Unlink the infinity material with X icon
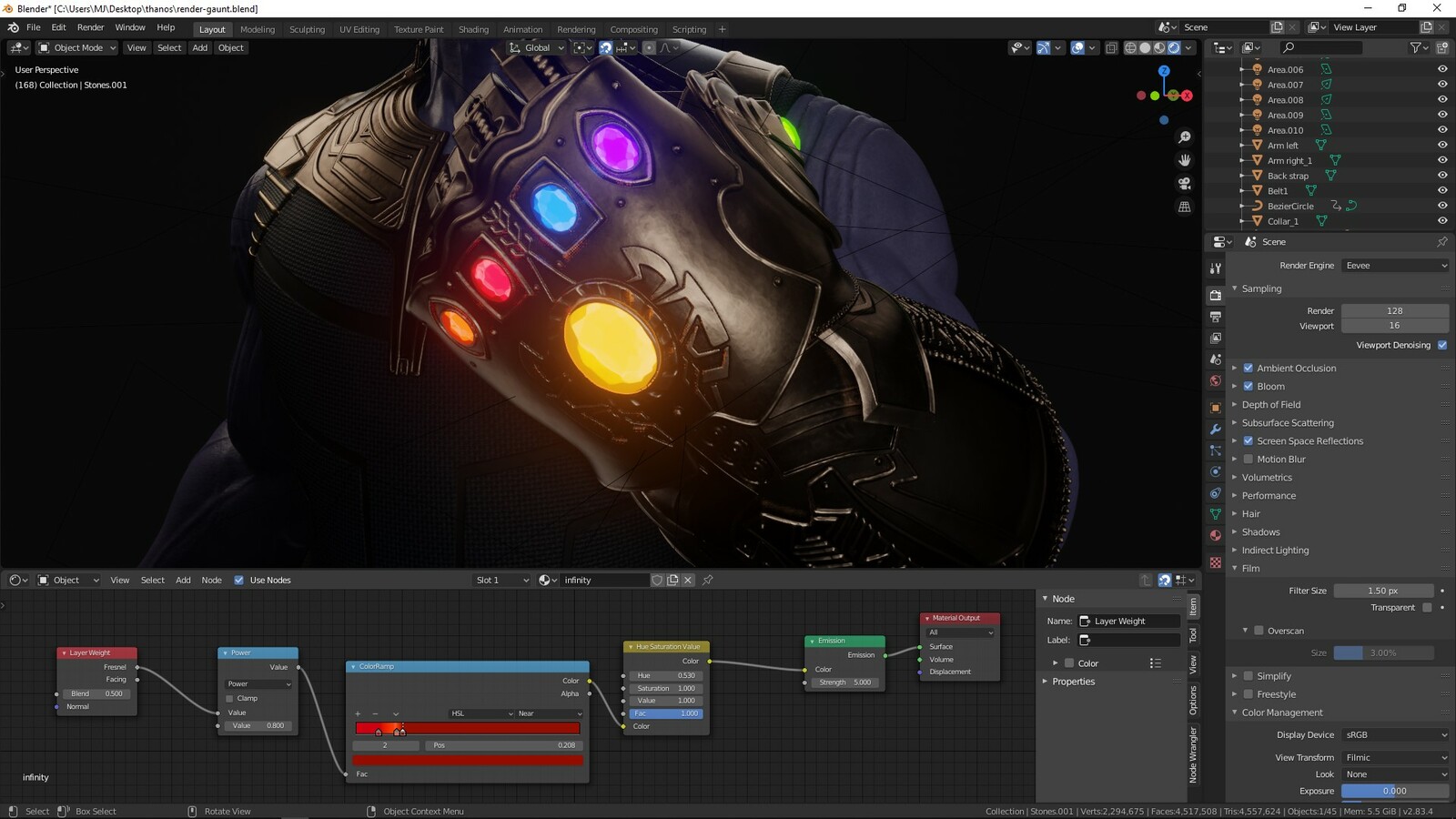Viewport: 1456px width, 819px height. [x=688, y=580]
